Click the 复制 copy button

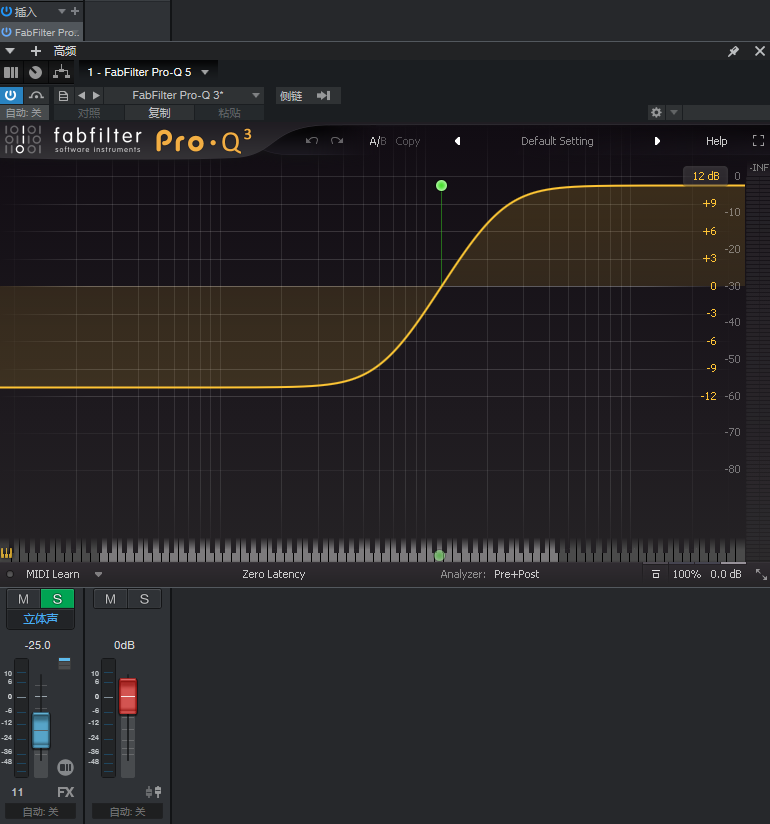[159, 112]
